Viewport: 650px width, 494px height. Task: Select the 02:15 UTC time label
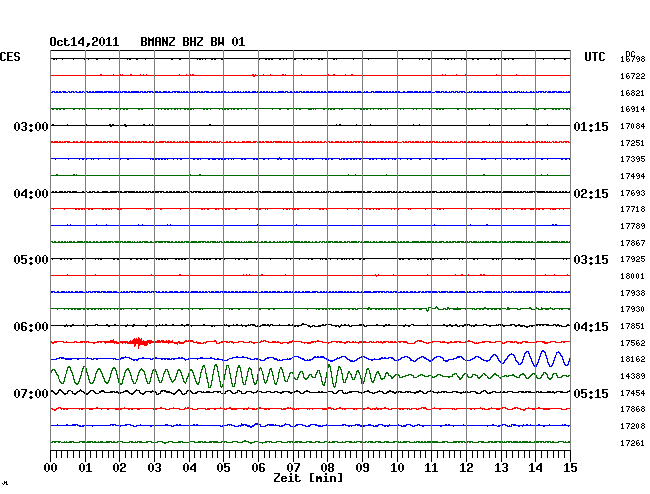pyautogui.click(x=591, y=194)
